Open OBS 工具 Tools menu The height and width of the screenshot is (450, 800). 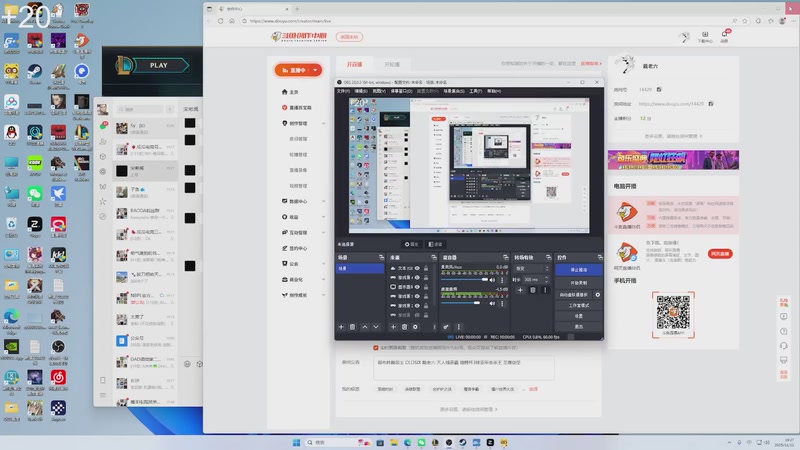475,91
